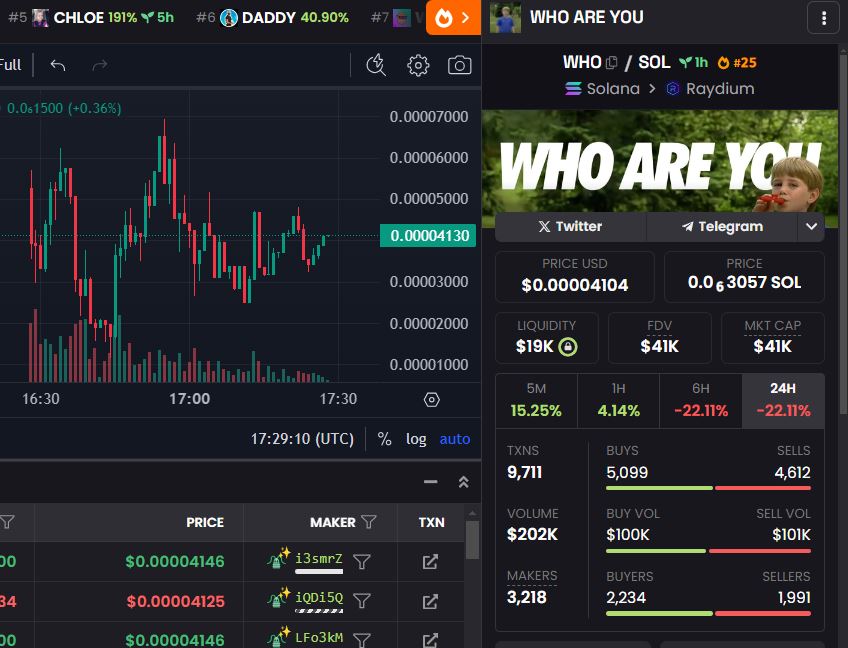Select the 1H timeframe tab
This screenshot has height=648, width=848.
point(619,401)
